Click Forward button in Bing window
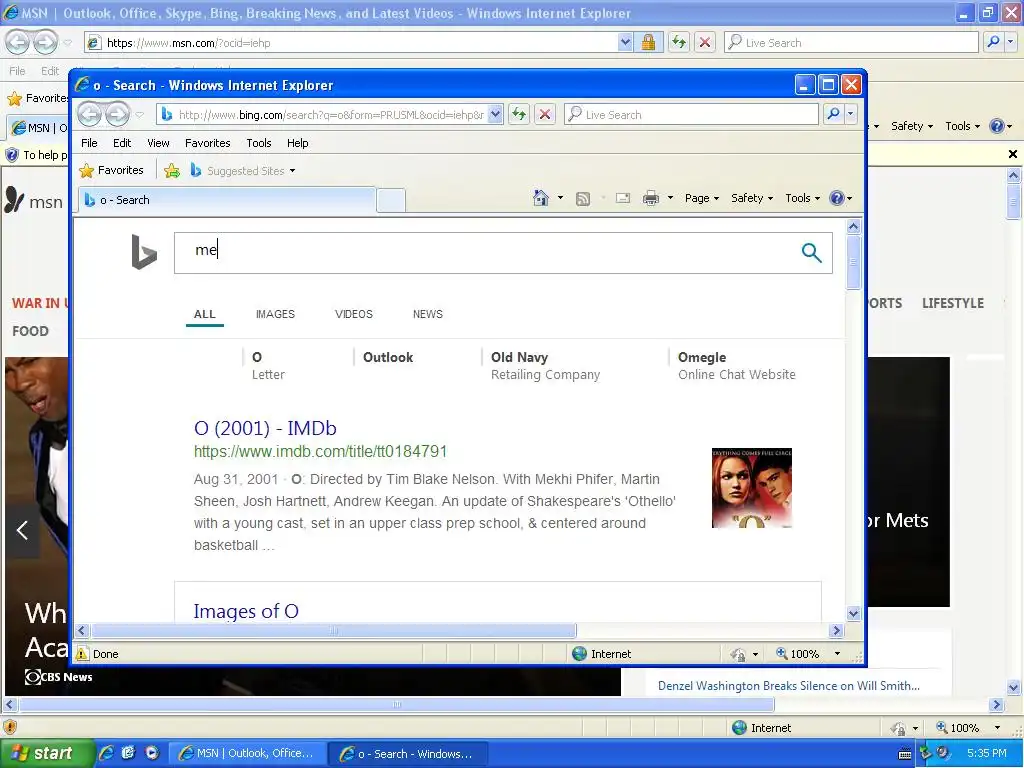Viewport: 1024px width, 768px height. pyautogui.click(x=118, y=114)
